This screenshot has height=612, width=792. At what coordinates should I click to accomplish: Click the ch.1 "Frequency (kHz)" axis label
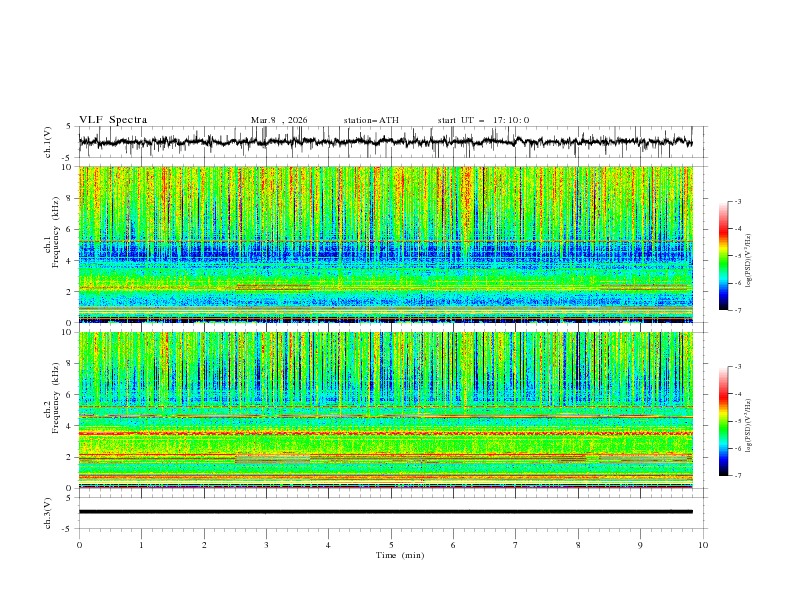(56, 233)
